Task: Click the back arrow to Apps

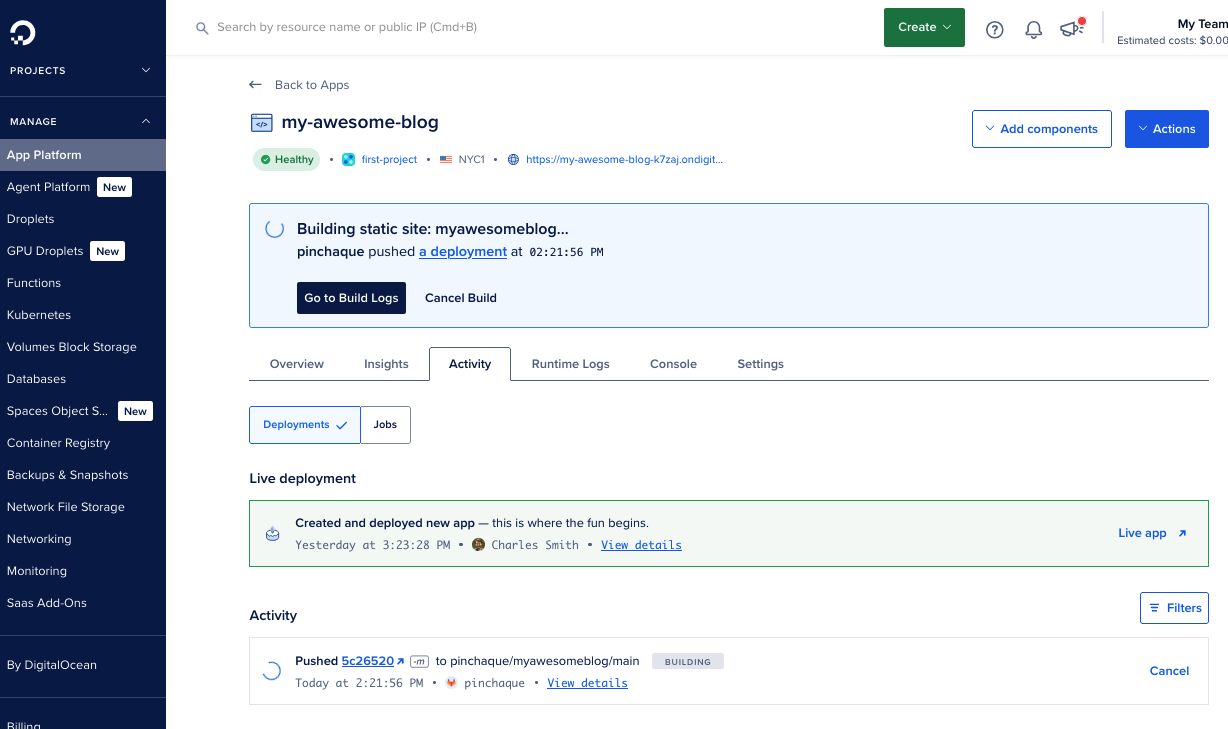Action: pos(256,85)
